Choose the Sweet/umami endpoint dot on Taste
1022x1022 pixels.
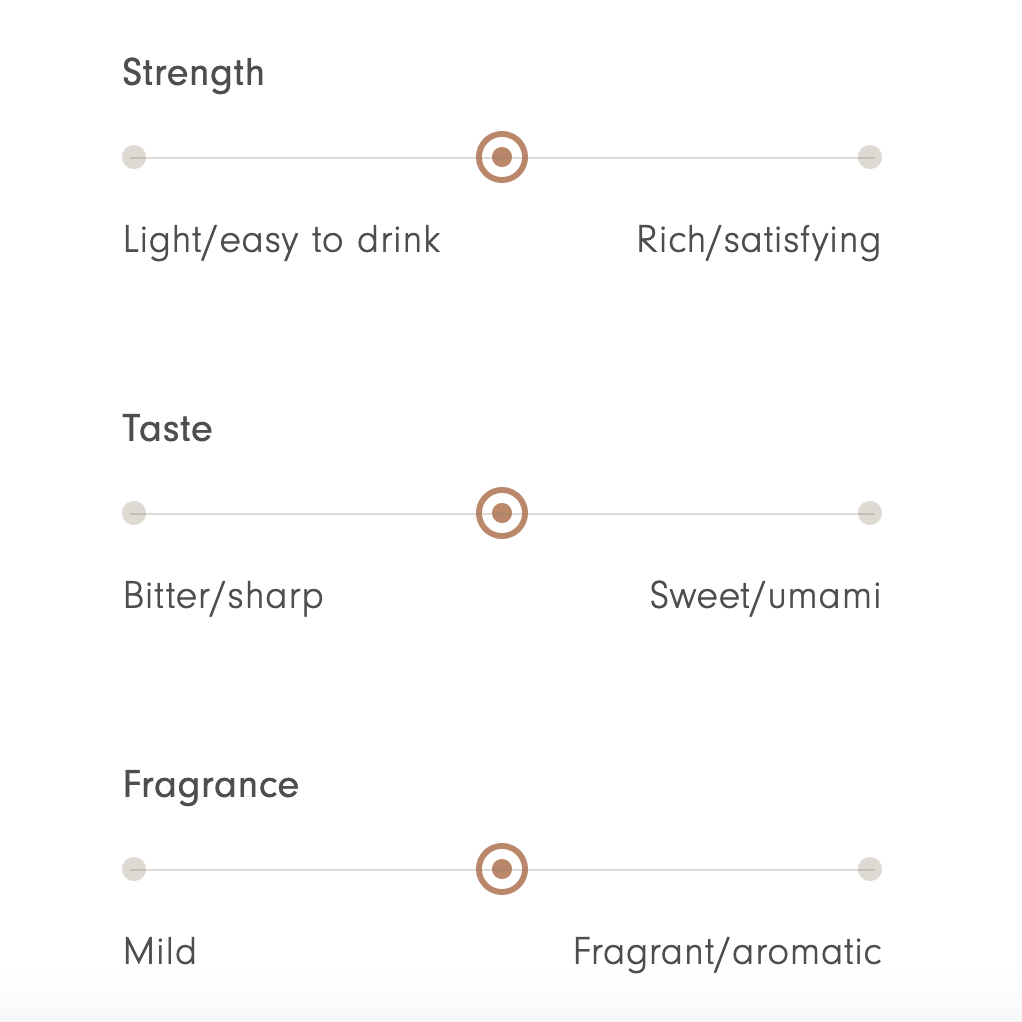[869, 513]
